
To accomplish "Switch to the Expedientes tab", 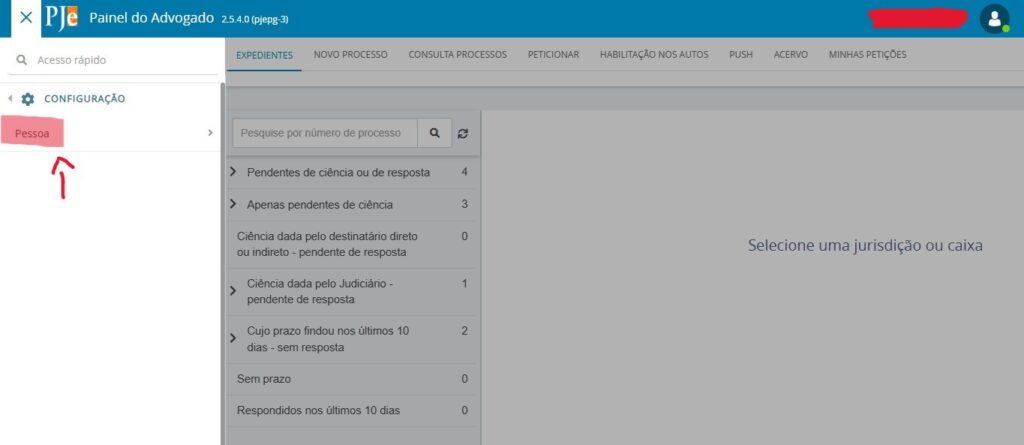I will point(264,55).
